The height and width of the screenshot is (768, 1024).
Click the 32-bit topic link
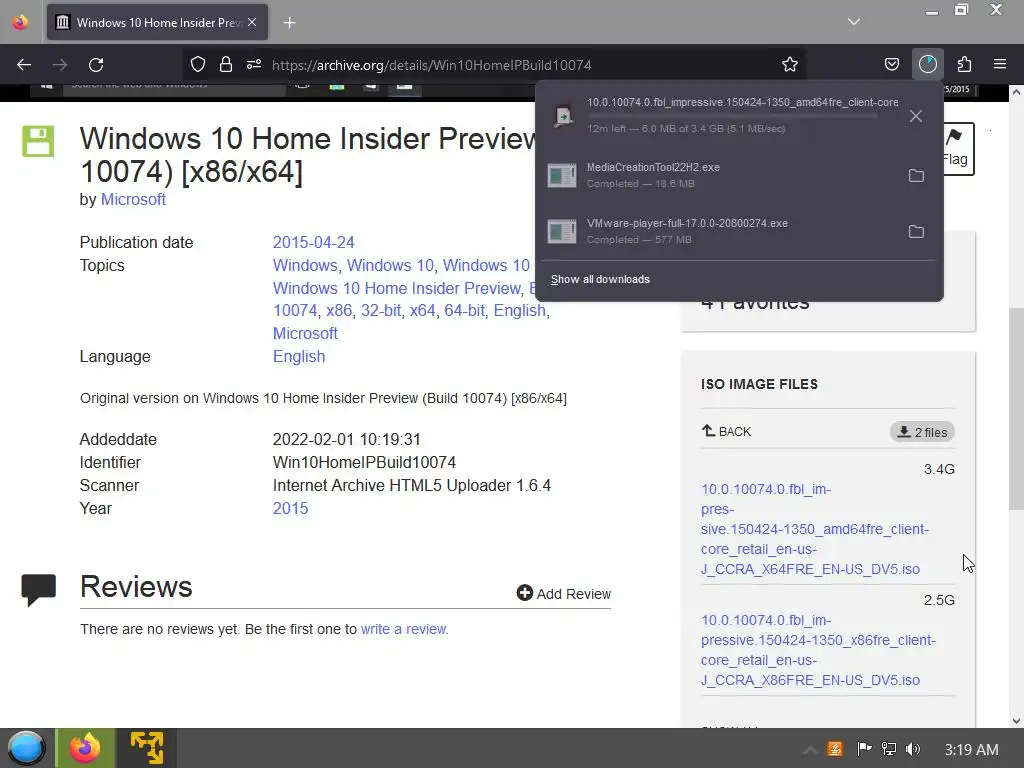tap(381, 310)
